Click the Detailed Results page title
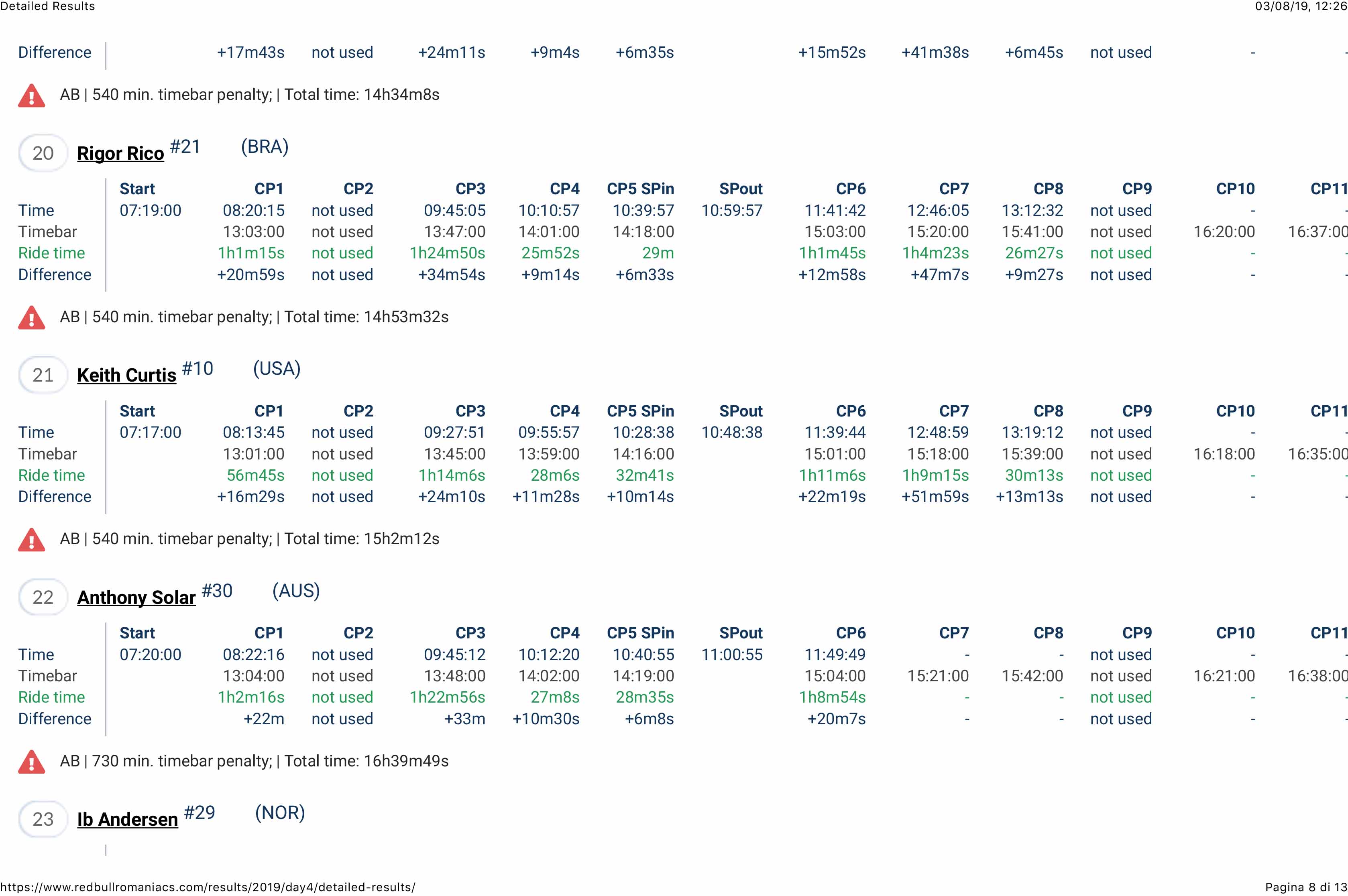 coord(47,6)
